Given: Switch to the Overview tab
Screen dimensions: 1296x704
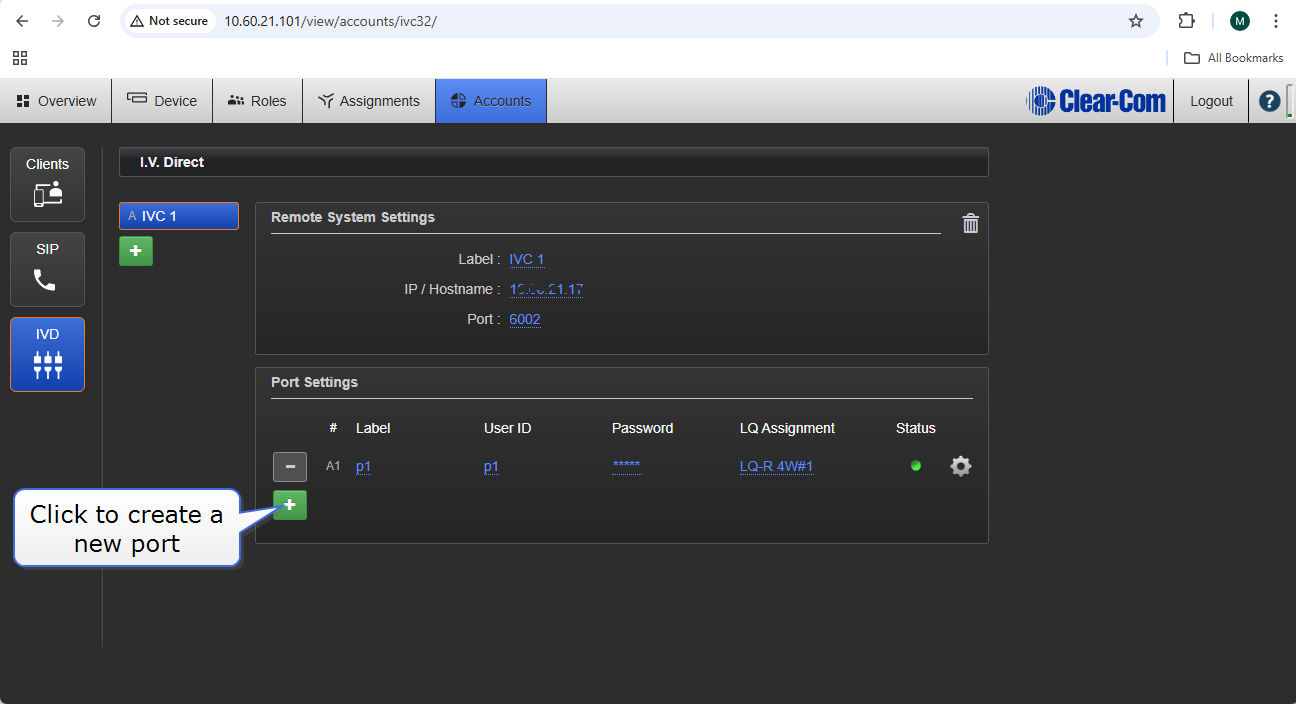Looking at the screenshot, I should pyautogui.click(x=56, y=101).
